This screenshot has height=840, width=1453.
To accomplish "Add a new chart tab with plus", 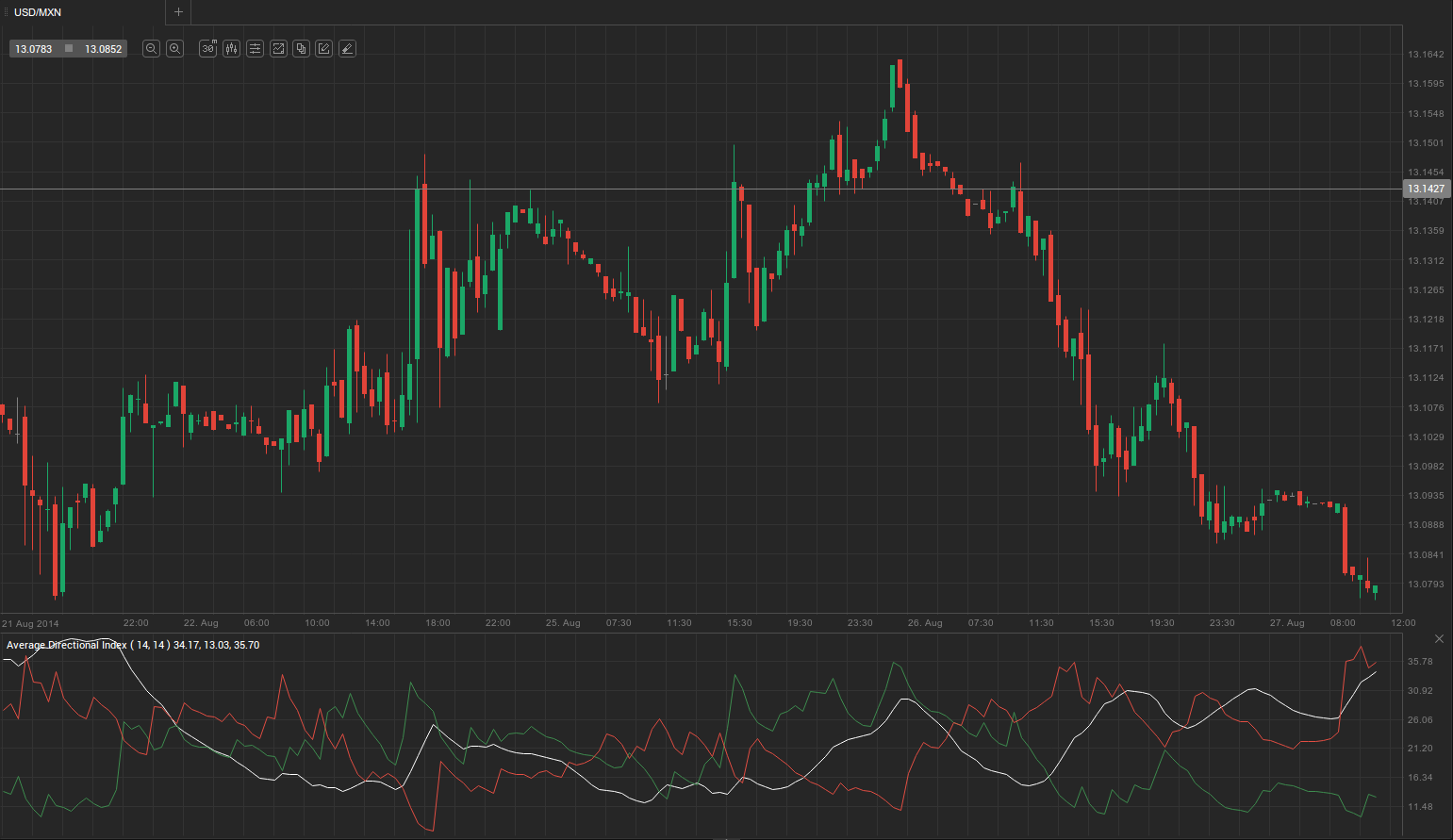I will [178, 12].
